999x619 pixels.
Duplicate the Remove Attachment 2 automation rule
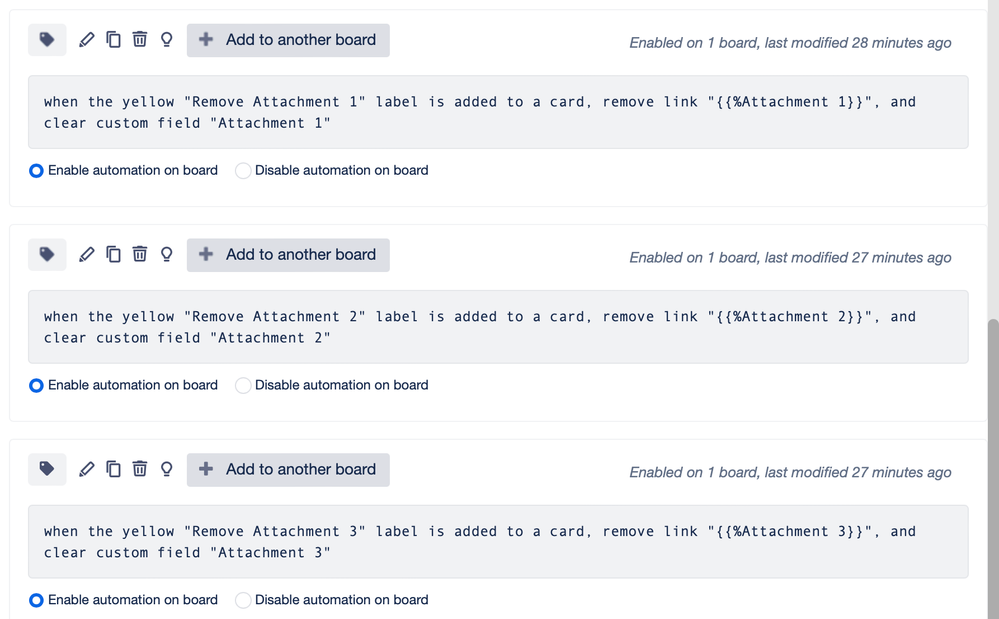[113, 255]
